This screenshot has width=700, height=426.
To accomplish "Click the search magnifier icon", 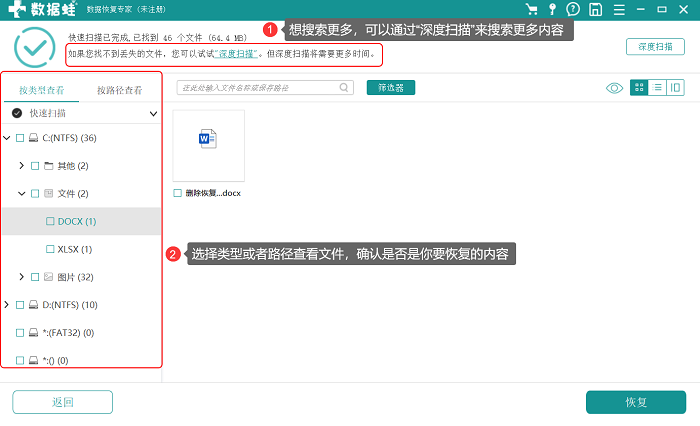I will 344,88.
